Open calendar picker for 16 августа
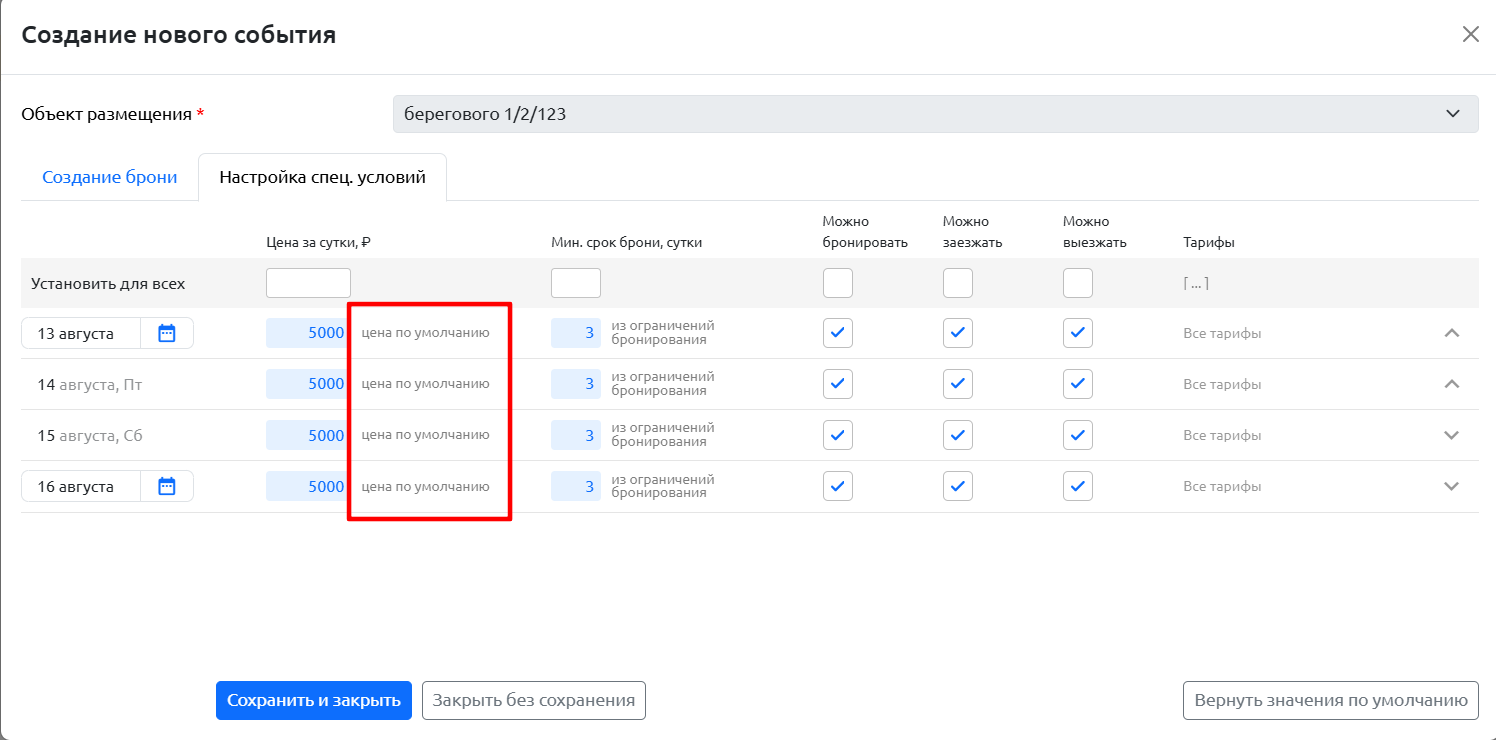Screen dimensions: 1496x740 [x=167, y=486]
